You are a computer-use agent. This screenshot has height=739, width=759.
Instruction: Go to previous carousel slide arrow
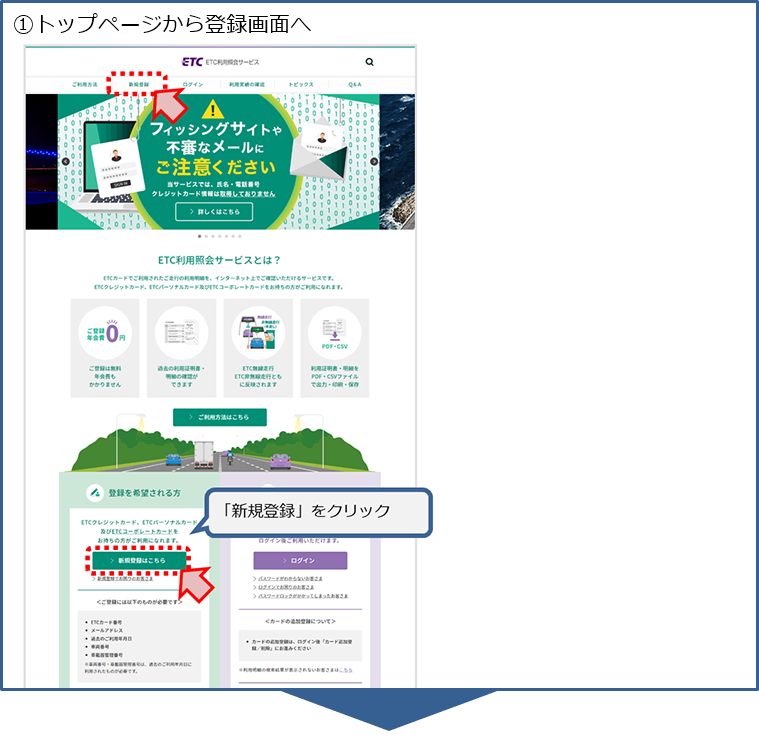(x=66, y=162)
